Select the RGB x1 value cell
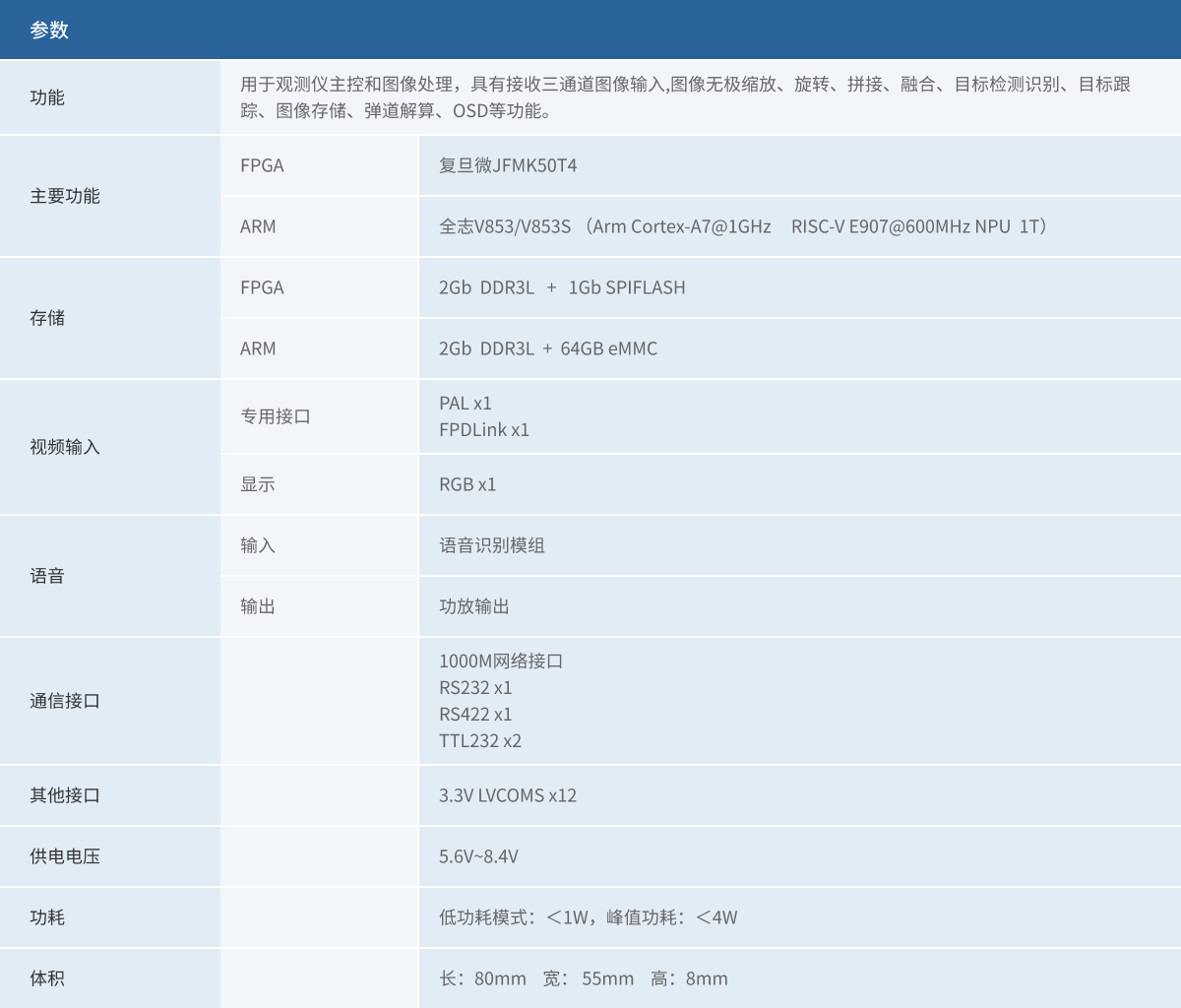1181x1008 pixels. tap(467, 484)
